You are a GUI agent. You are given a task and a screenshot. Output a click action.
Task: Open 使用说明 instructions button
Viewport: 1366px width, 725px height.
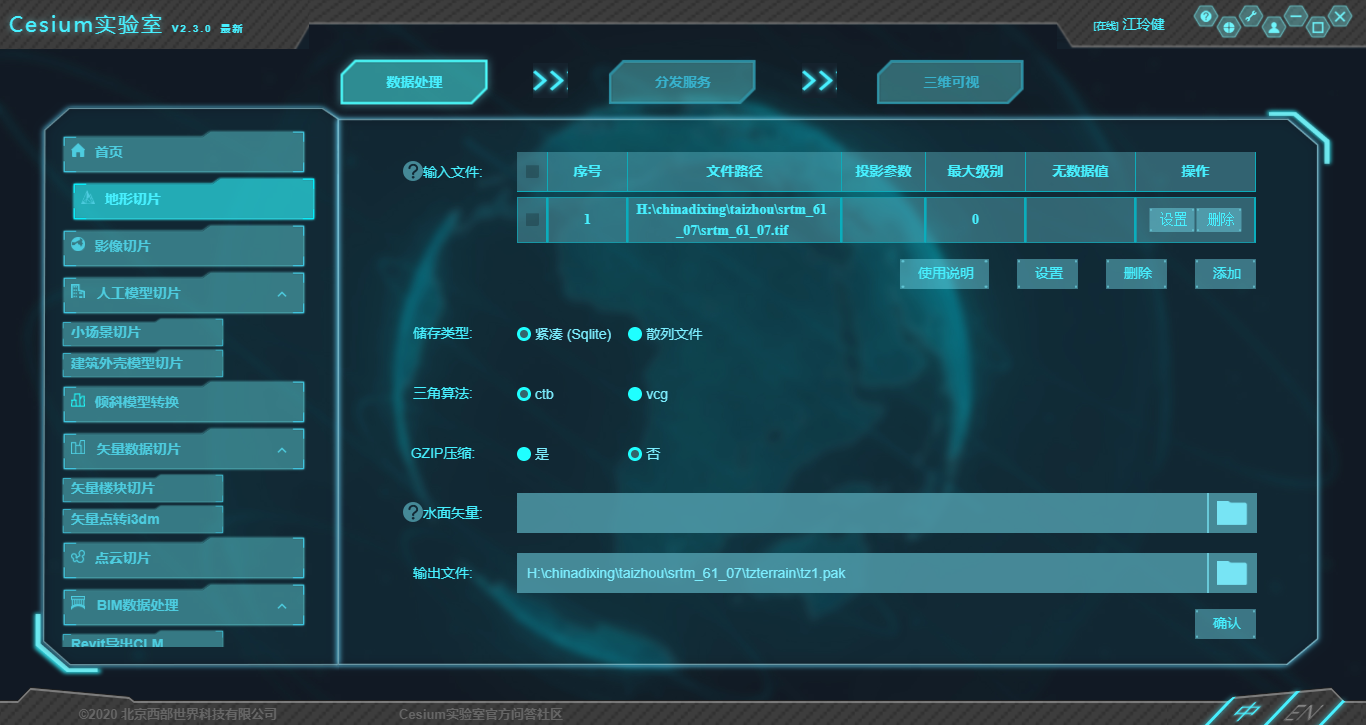(944, 274)
